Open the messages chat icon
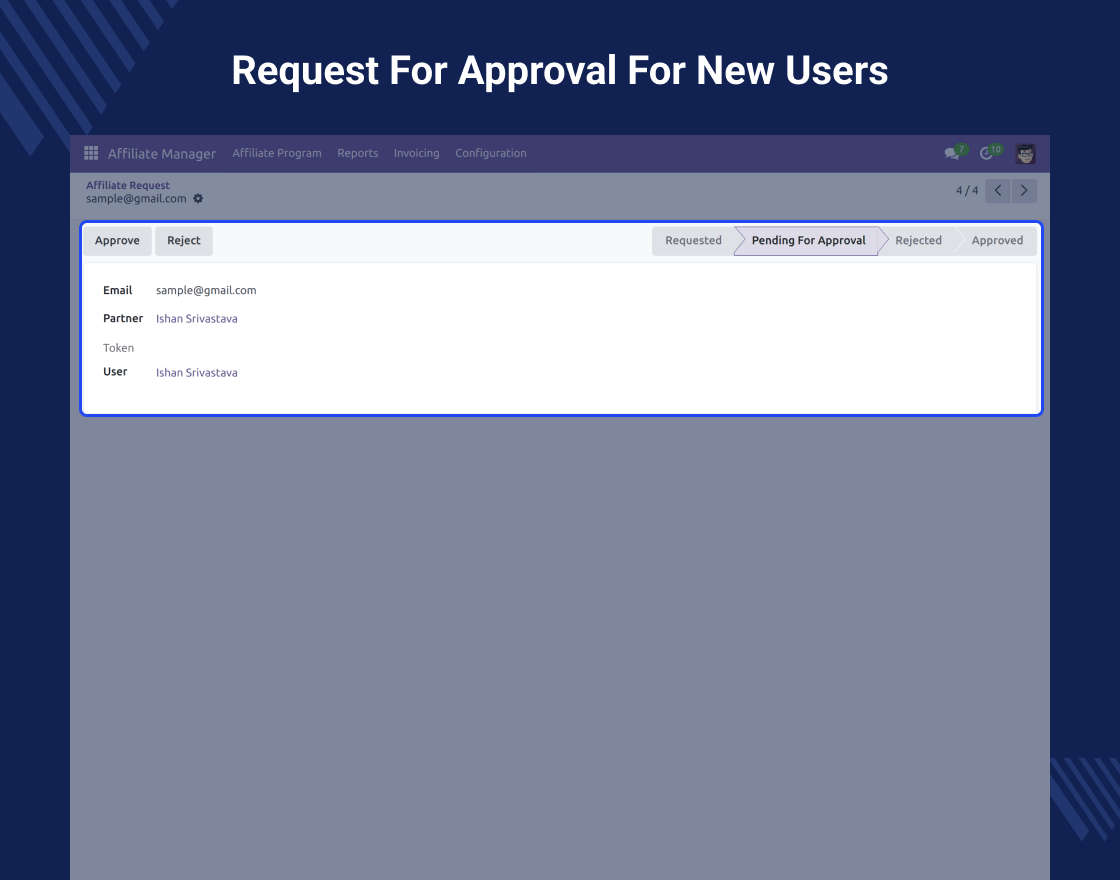Viewport: 1120px width, 880px height. (951, 153)
